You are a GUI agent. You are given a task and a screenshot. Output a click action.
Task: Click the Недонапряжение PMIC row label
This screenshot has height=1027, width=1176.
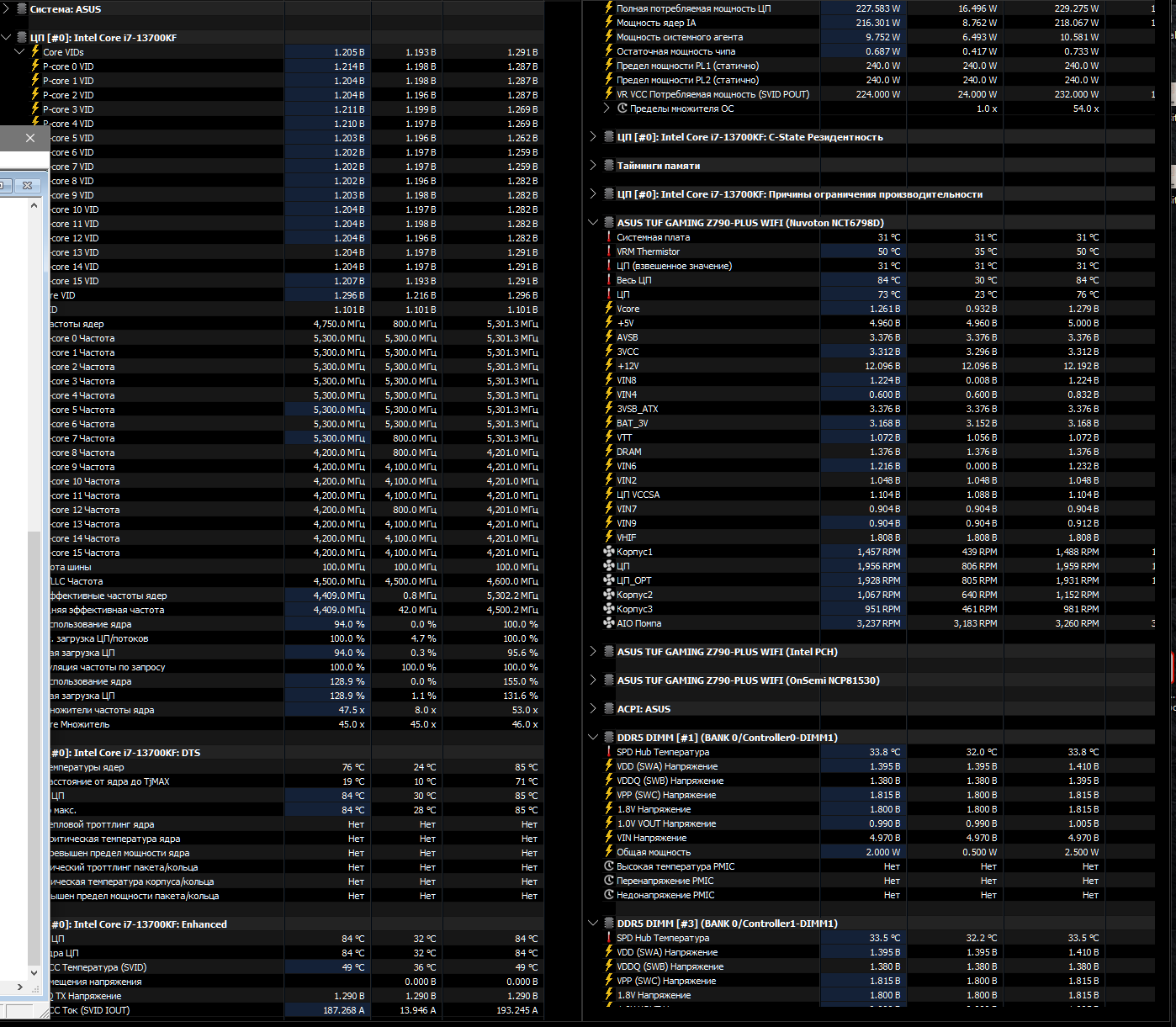pyautogui.click(x=665, y=895)
